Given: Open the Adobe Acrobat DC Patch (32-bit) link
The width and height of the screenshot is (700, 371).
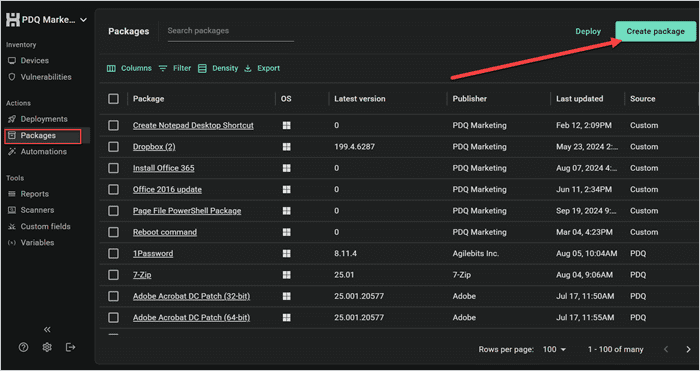Looking at the screenshot, I should pyautogui.click(x=192, y=296).
